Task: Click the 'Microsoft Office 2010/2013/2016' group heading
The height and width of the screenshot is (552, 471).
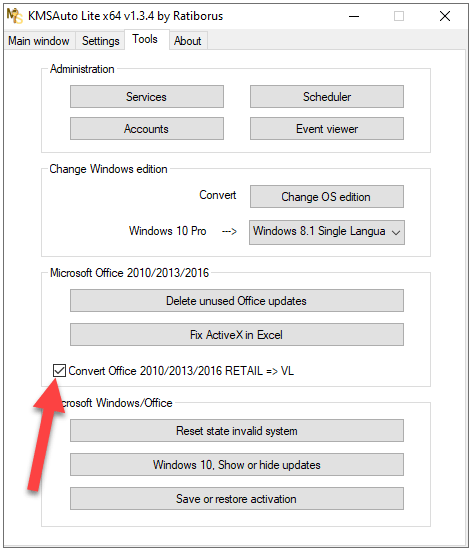Action: [x=130, y=273]
